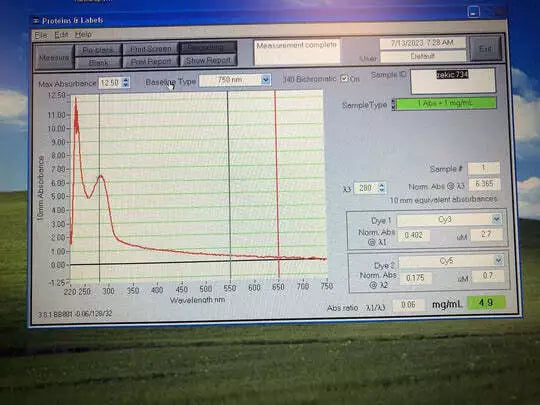Click the Print Report button
540x405 pixels.
coord(150,62)
